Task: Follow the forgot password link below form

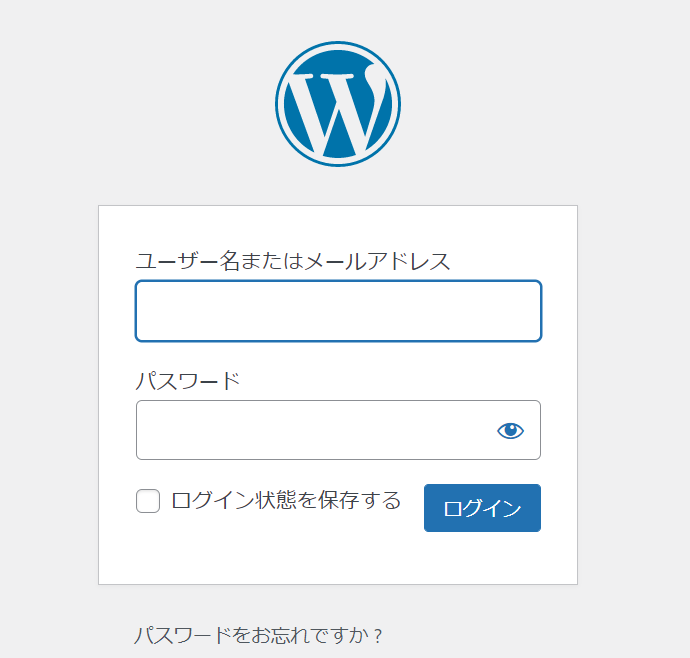Action: (259, 636)
